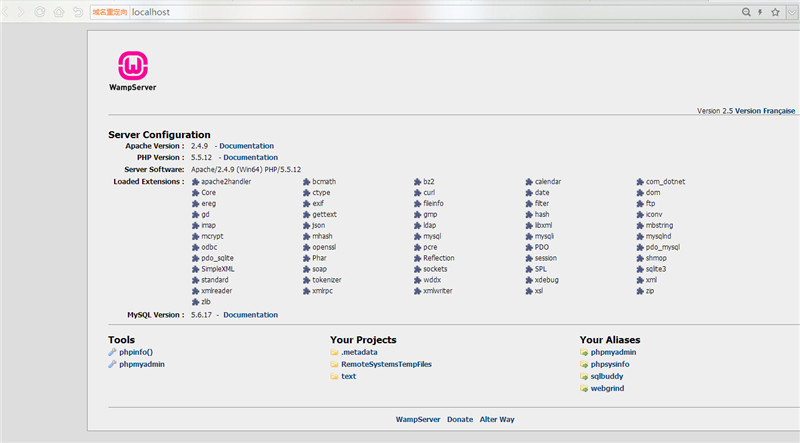Click puzzle icon beside openssl extension
This screenshot has width=800, height=443.
(306, 248)
